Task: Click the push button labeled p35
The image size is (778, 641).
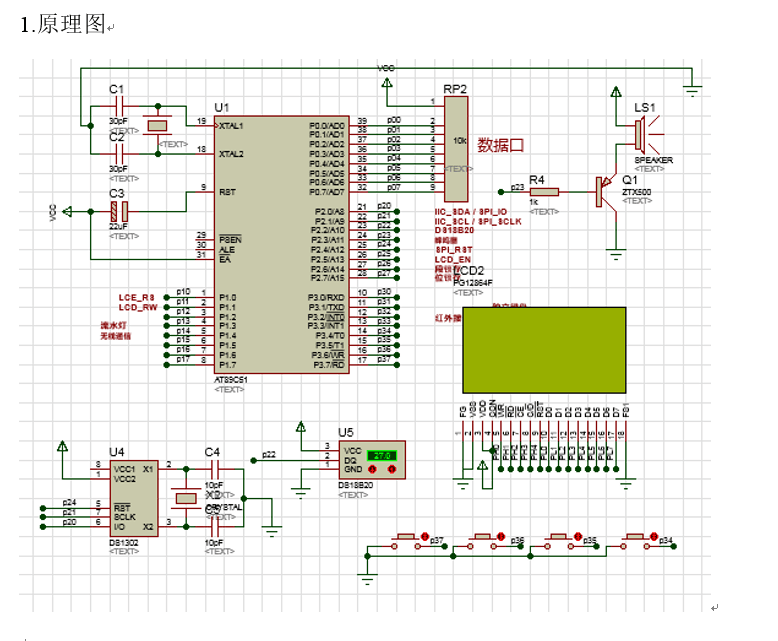Action: pos(559,541)
